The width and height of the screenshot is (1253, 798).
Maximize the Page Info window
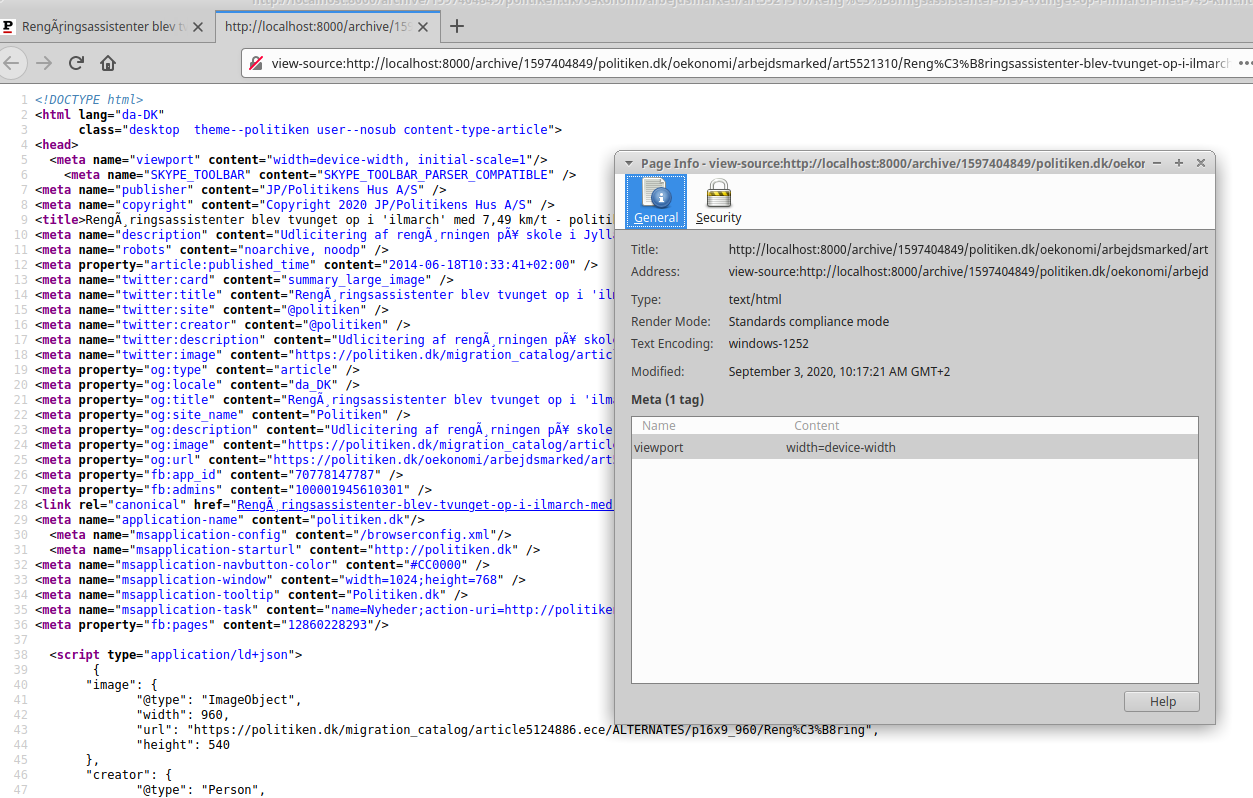pyautogui.click(x=1179, y=163)
